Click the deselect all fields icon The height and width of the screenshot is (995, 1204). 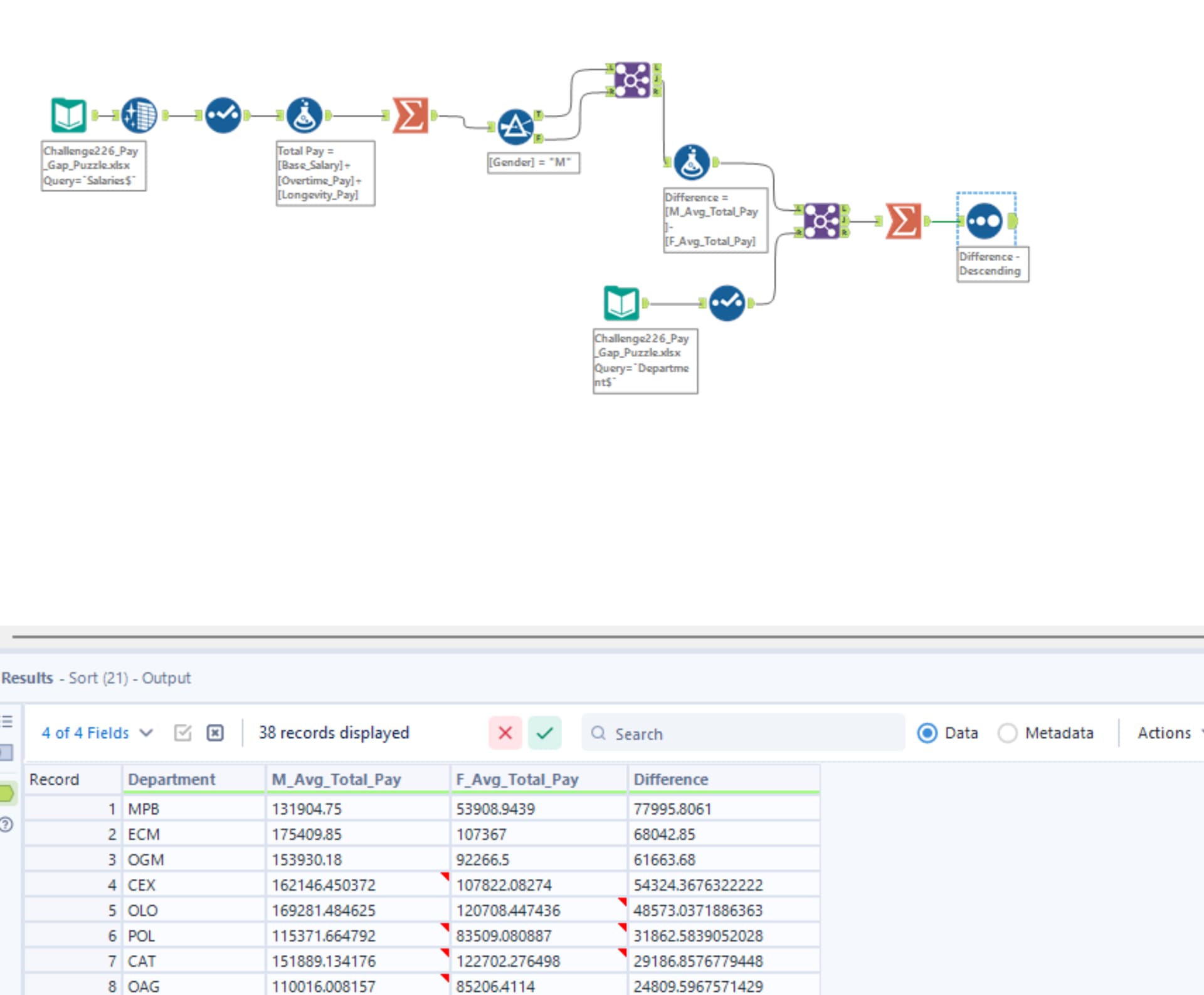tap(215, 733)
